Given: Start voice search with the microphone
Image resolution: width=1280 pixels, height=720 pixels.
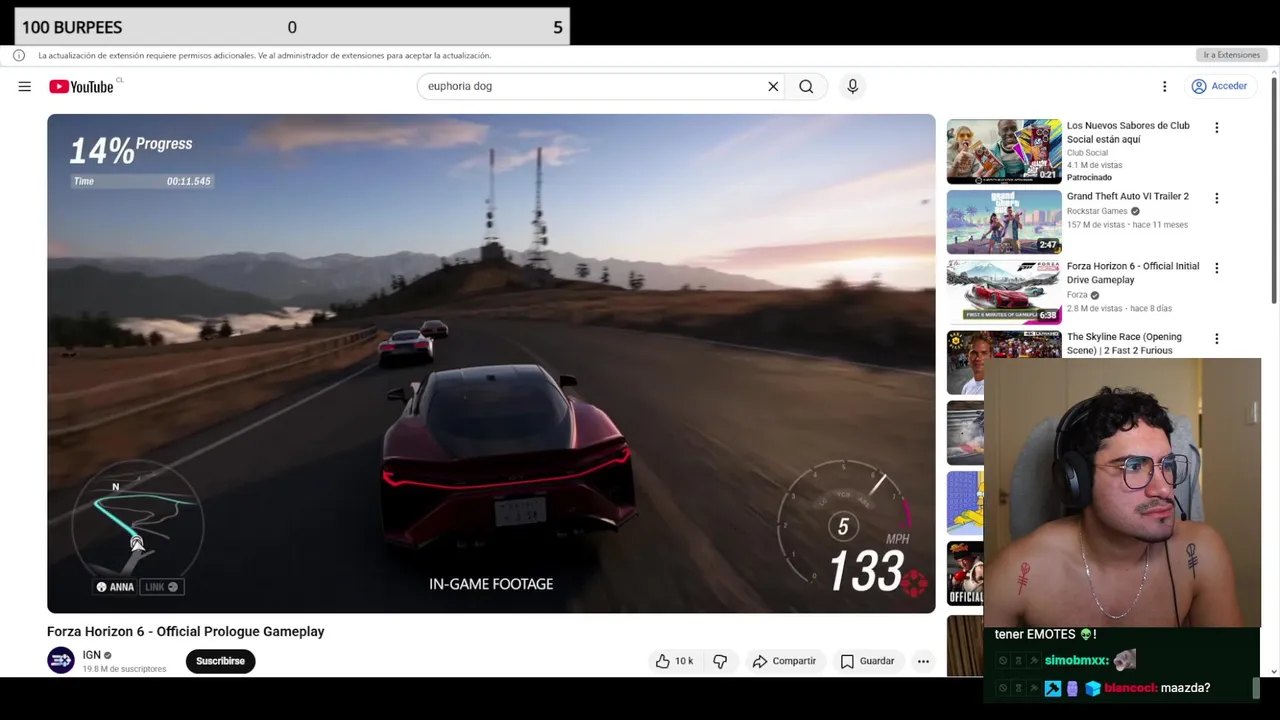Looking at the screenshot, I should 852,86.
